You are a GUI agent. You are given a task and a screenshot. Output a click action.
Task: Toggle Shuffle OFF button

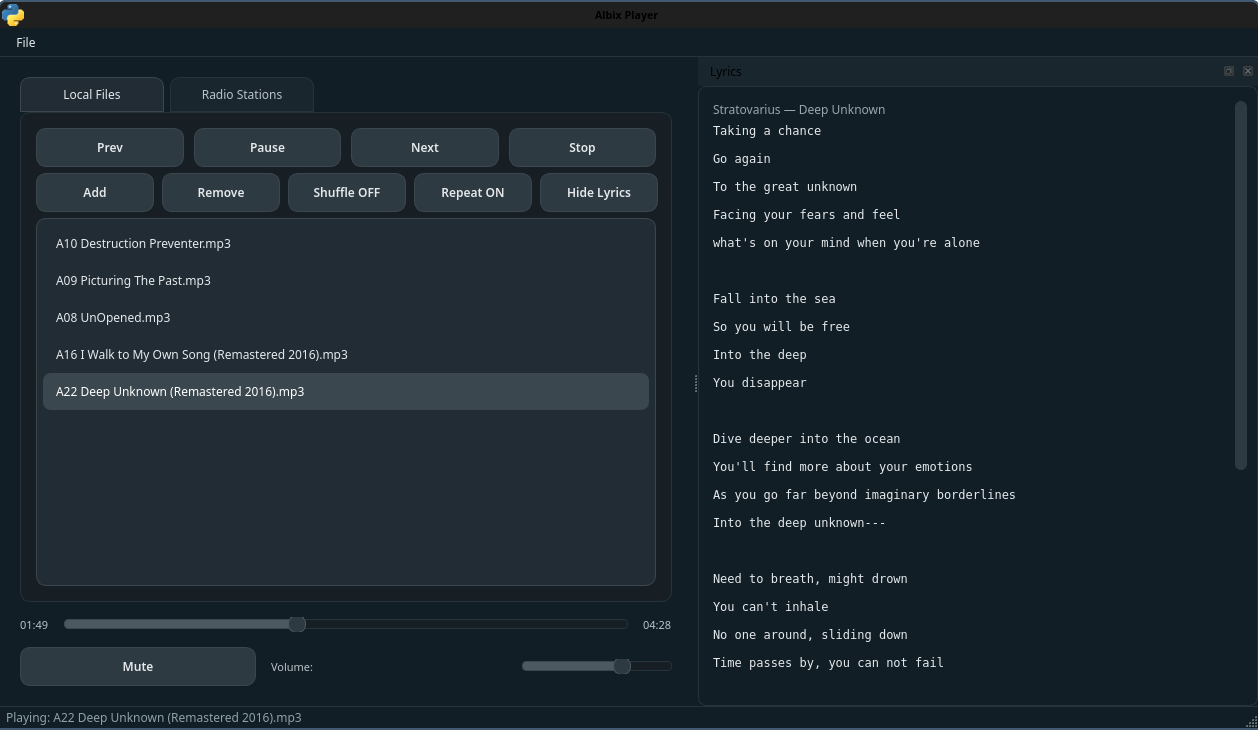coord(346,192)
